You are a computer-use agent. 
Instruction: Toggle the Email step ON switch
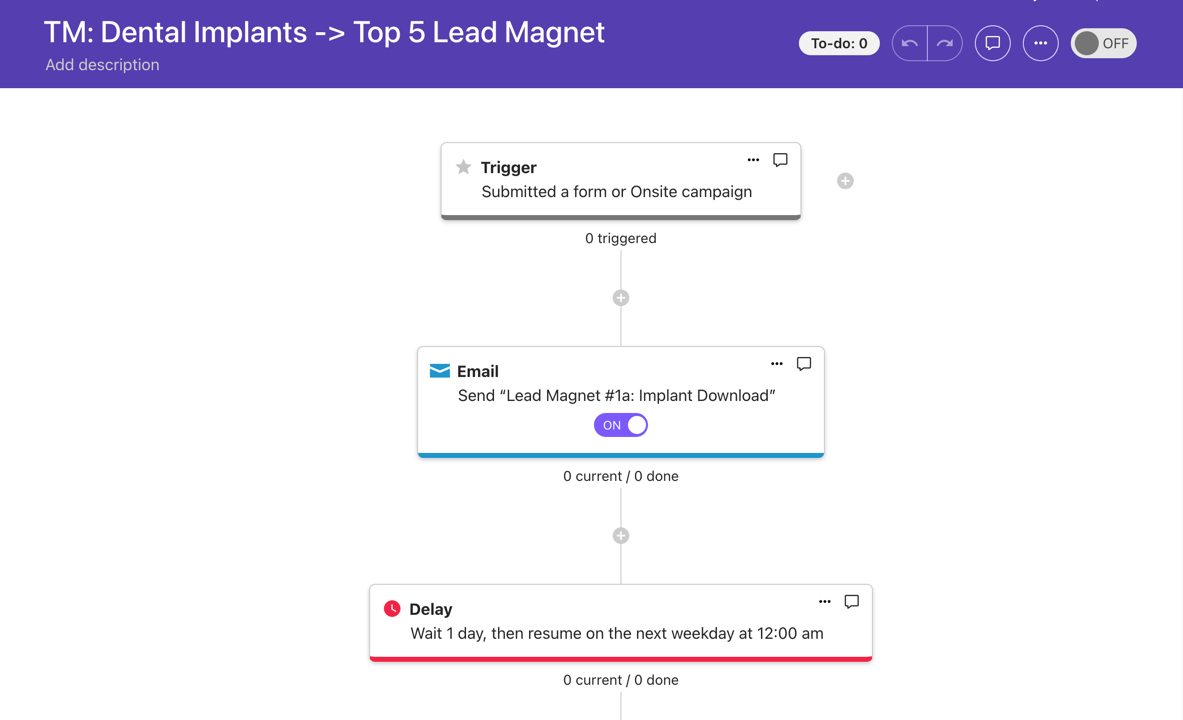(x=621, y=425)
